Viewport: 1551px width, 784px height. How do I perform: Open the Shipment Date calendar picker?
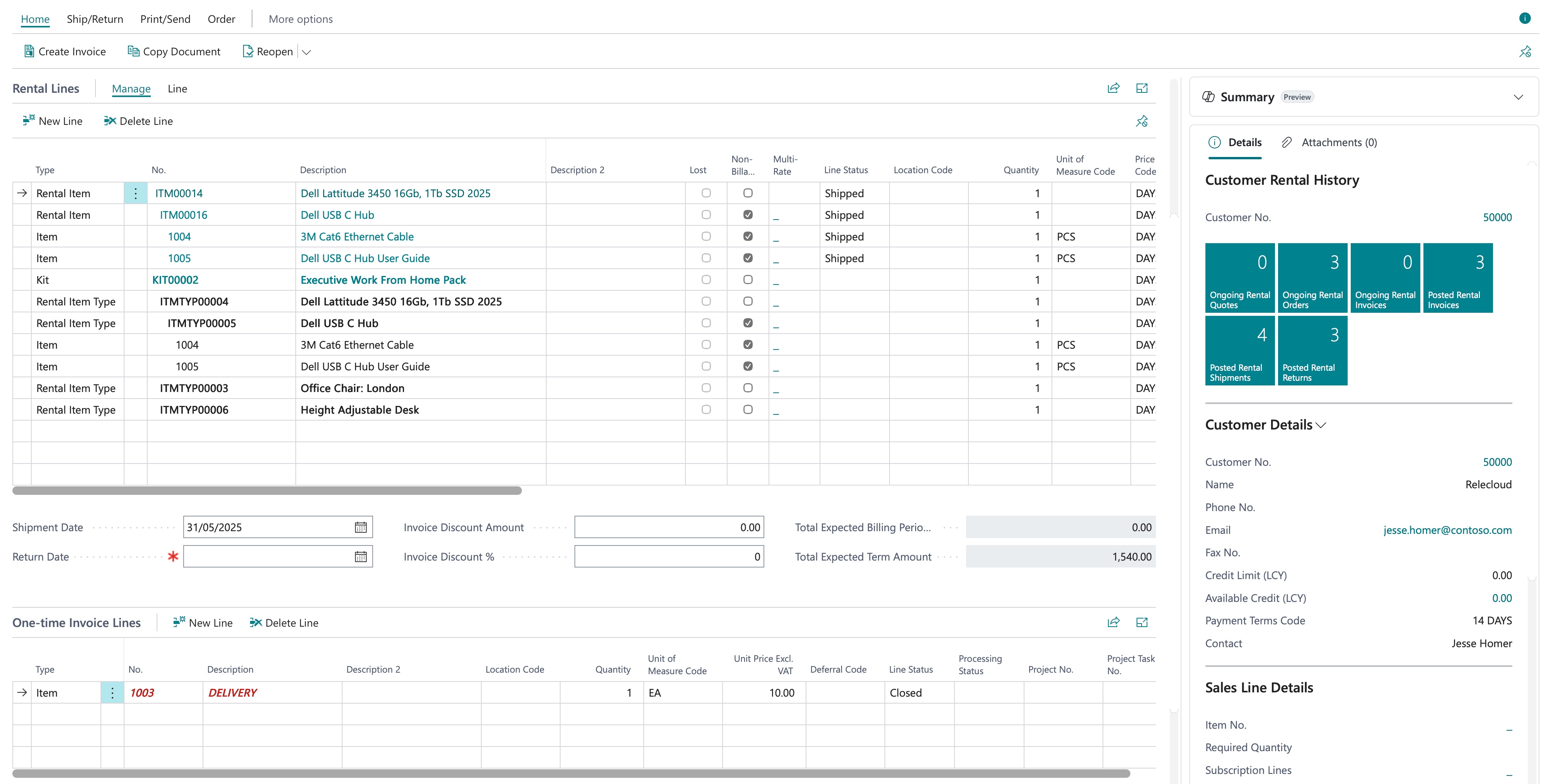pyautogui.click(x=361, y=527)
